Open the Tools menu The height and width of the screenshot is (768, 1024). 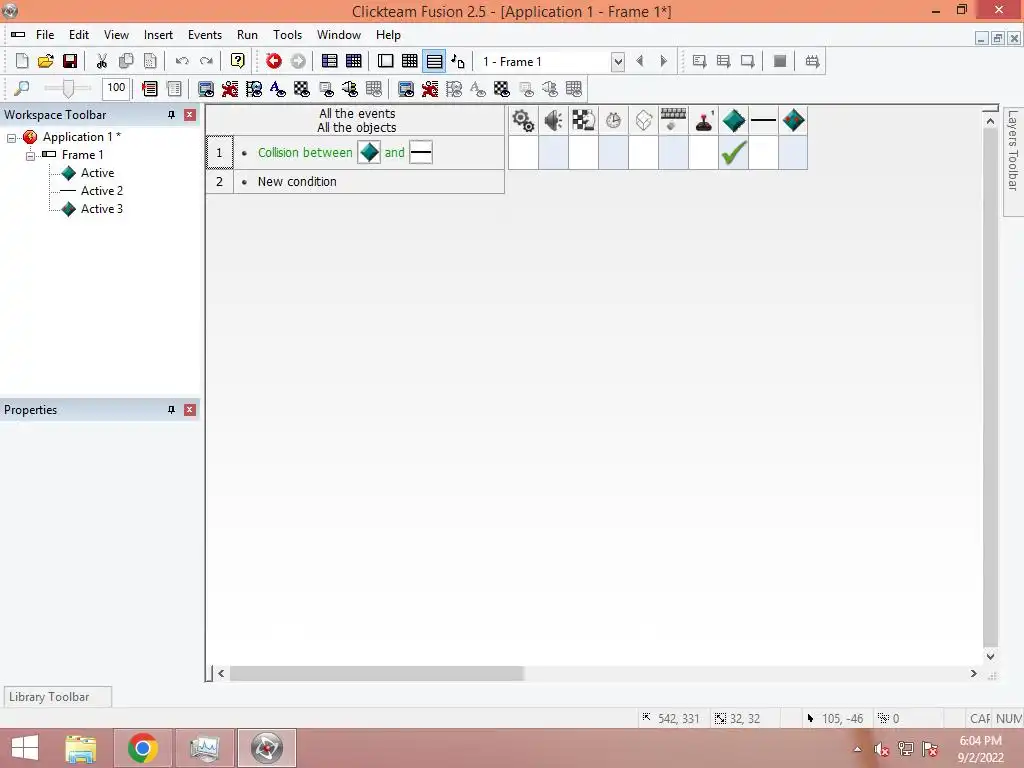pyautogui.click(x=287, y=35)
